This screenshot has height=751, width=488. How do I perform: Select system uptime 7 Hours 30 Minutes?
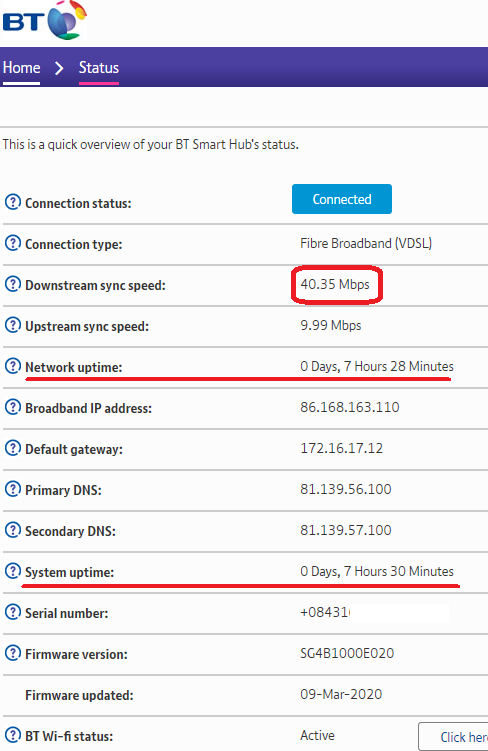pyautogui.click(x=377, y=571)
